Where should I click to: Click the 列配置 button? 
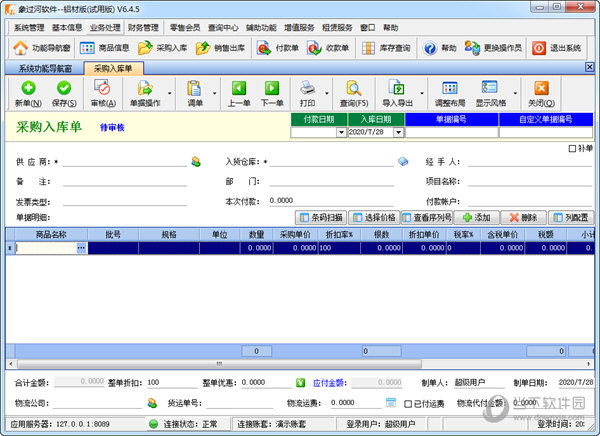point(571,218)
